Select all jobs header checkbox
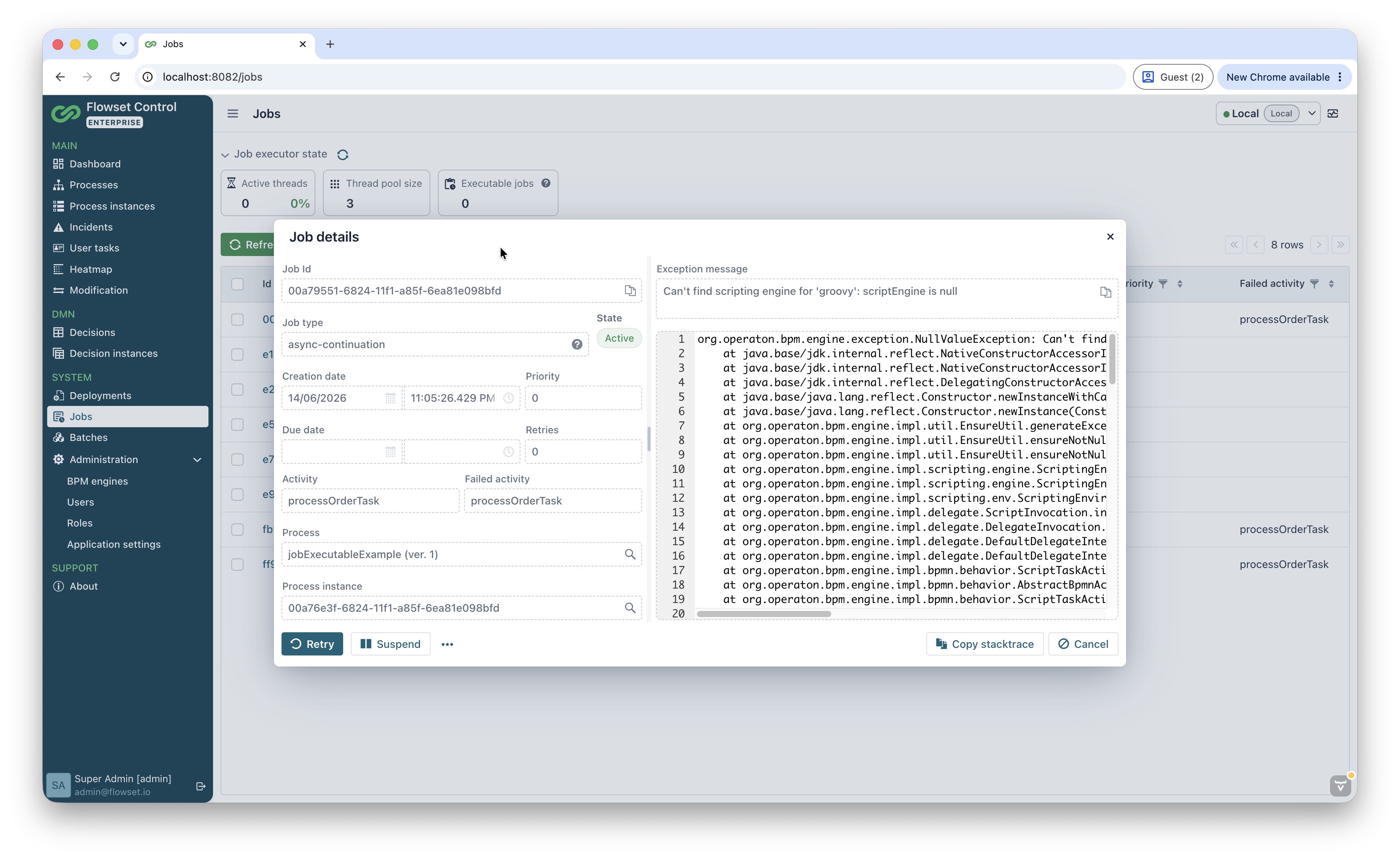 (237, 284)
